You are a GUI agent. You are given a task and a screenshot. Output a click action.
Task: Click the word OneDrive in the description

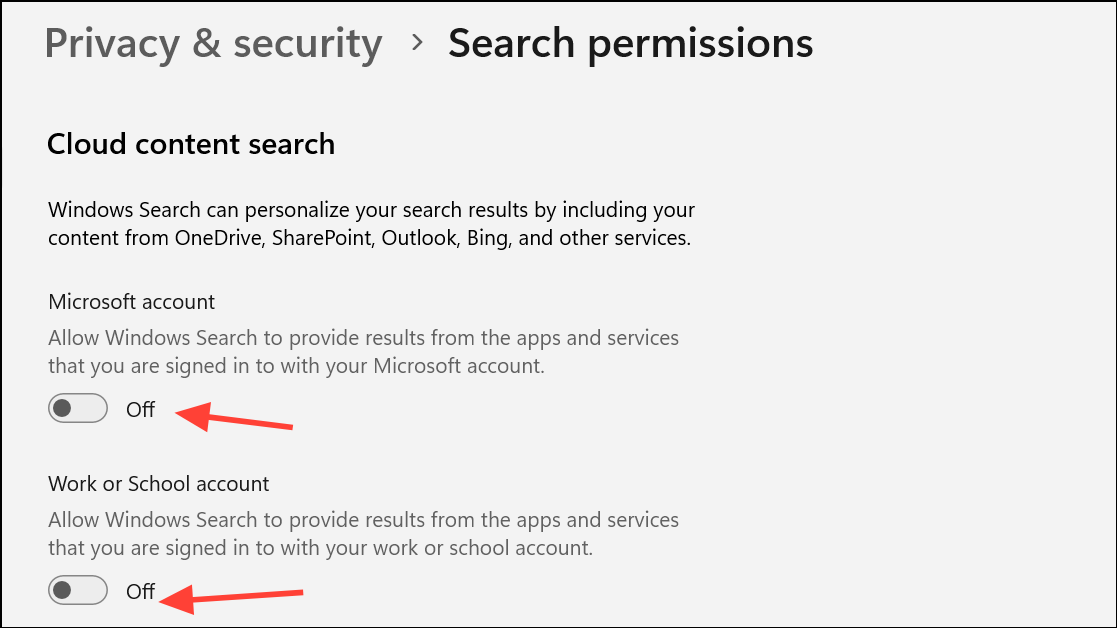(x=216, y=239)
